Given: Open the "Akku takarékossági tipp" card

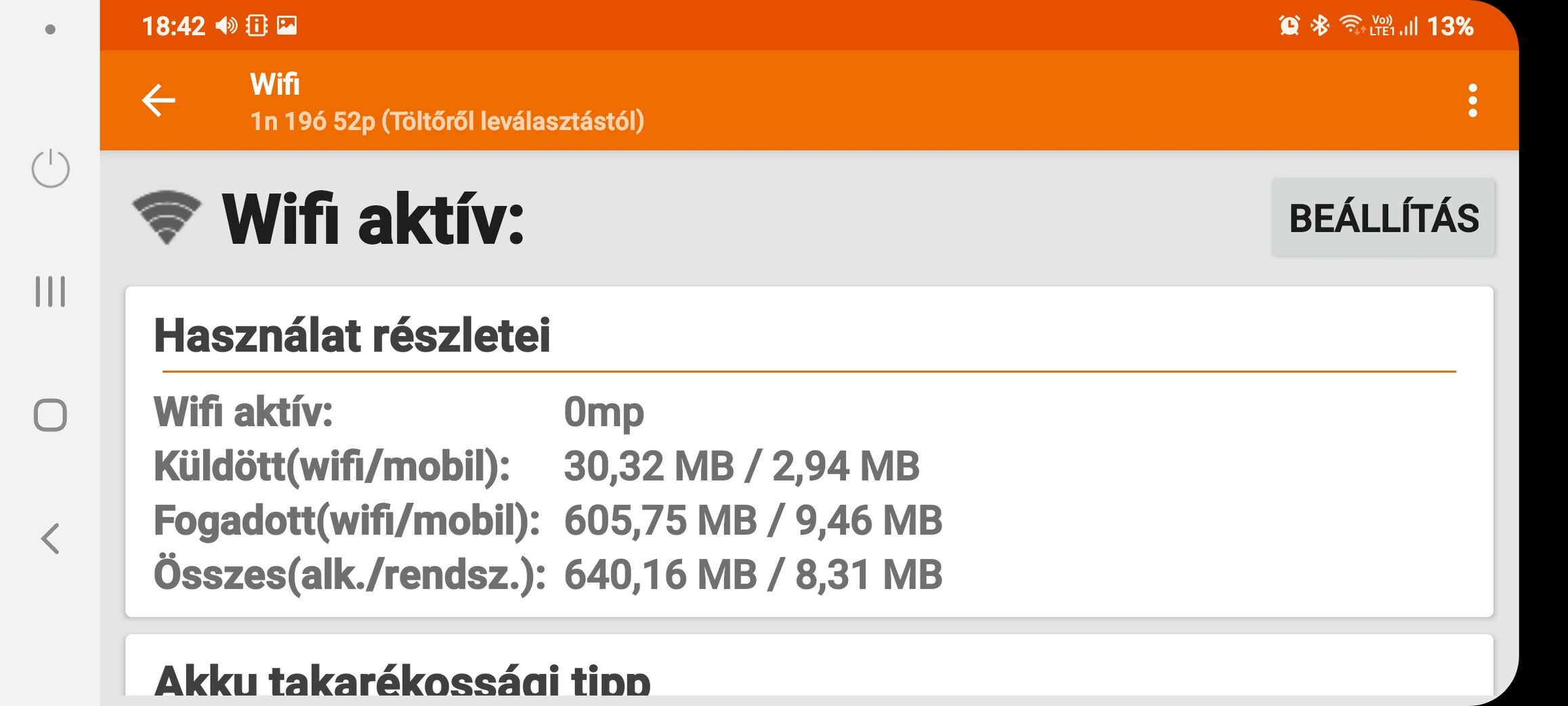Looking at the screenshot, I should point(402,679).
